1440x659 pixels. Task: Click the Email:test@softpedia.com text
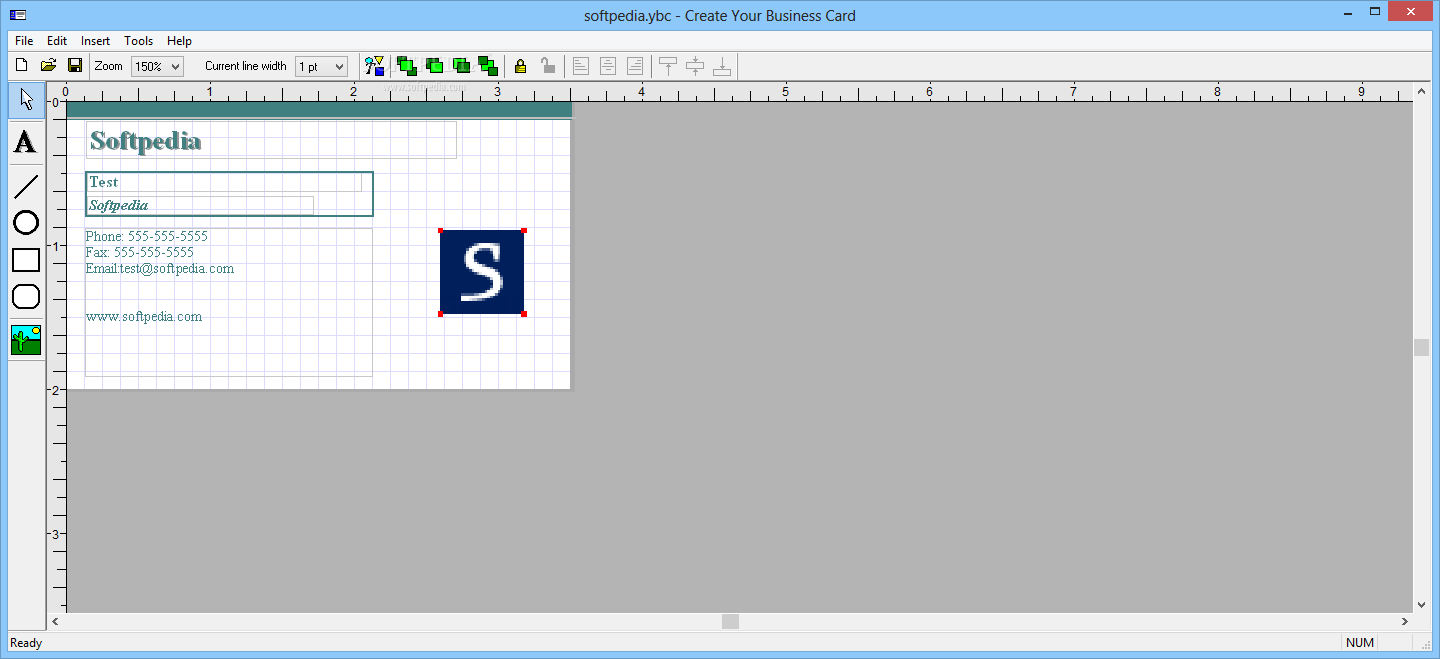[x=160, y=269]
